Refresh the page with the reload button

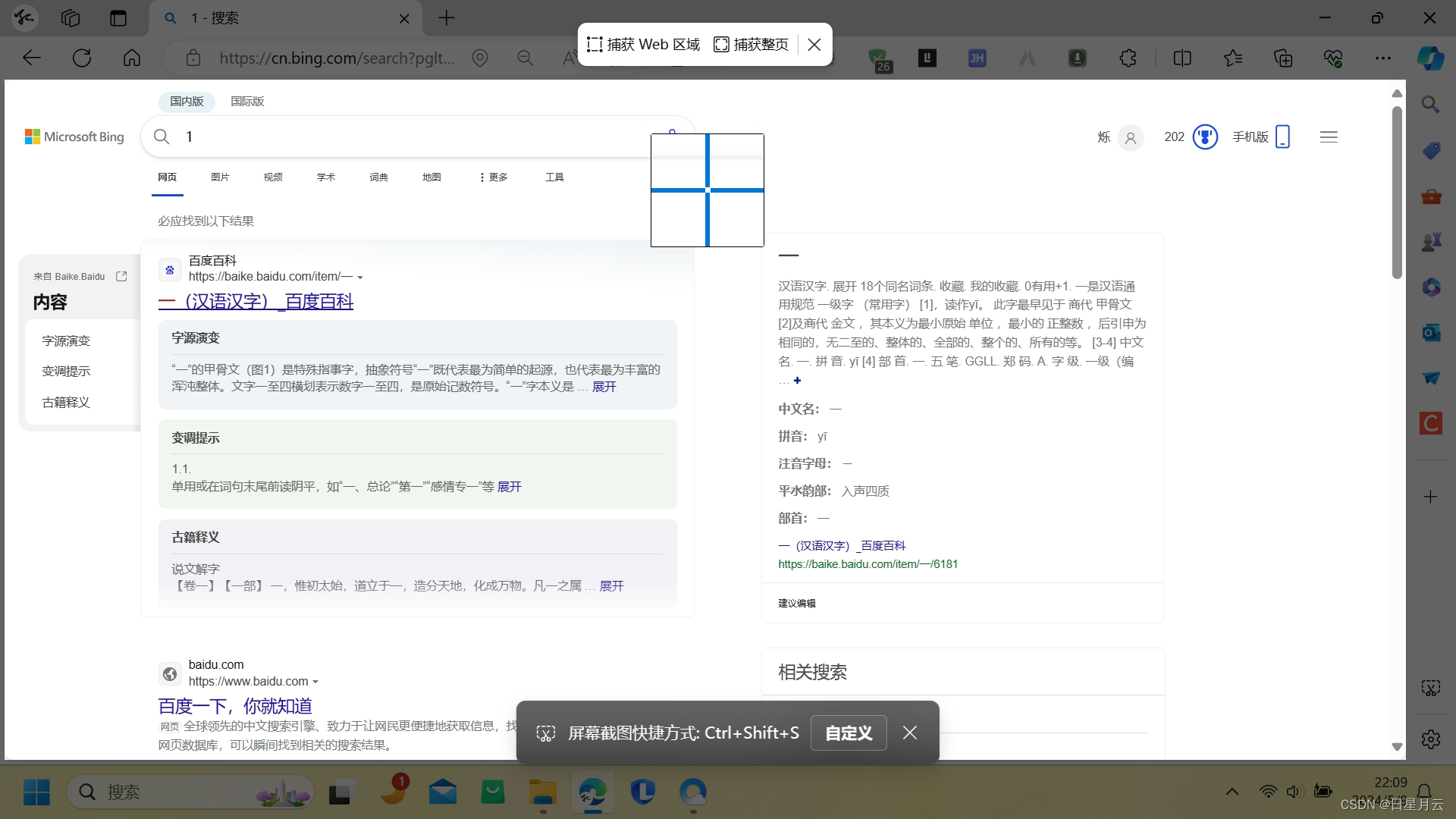[x=82, y=58]
